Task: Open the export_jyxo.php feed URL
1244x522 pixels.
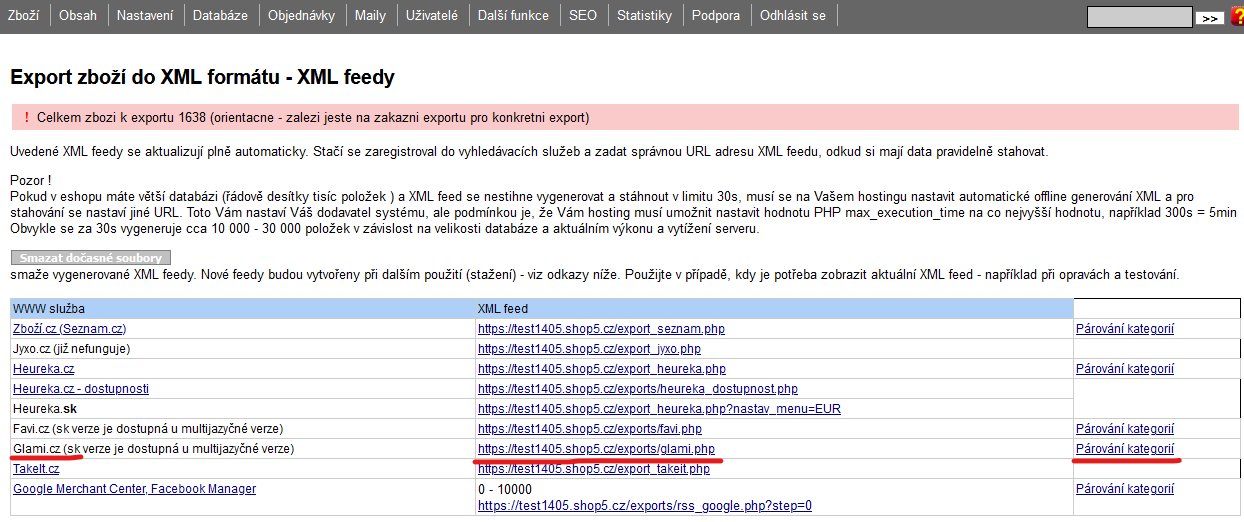Action: (x=589, y=349)
